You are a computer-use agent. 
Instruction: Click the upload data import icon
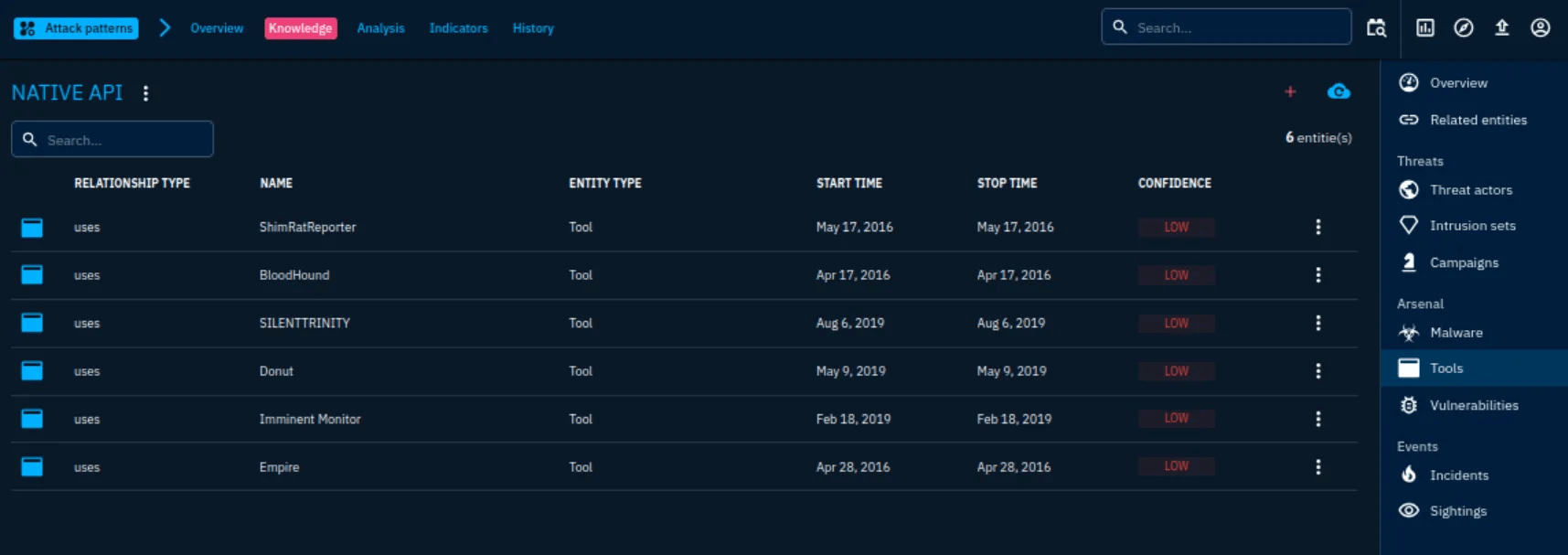1502,27
